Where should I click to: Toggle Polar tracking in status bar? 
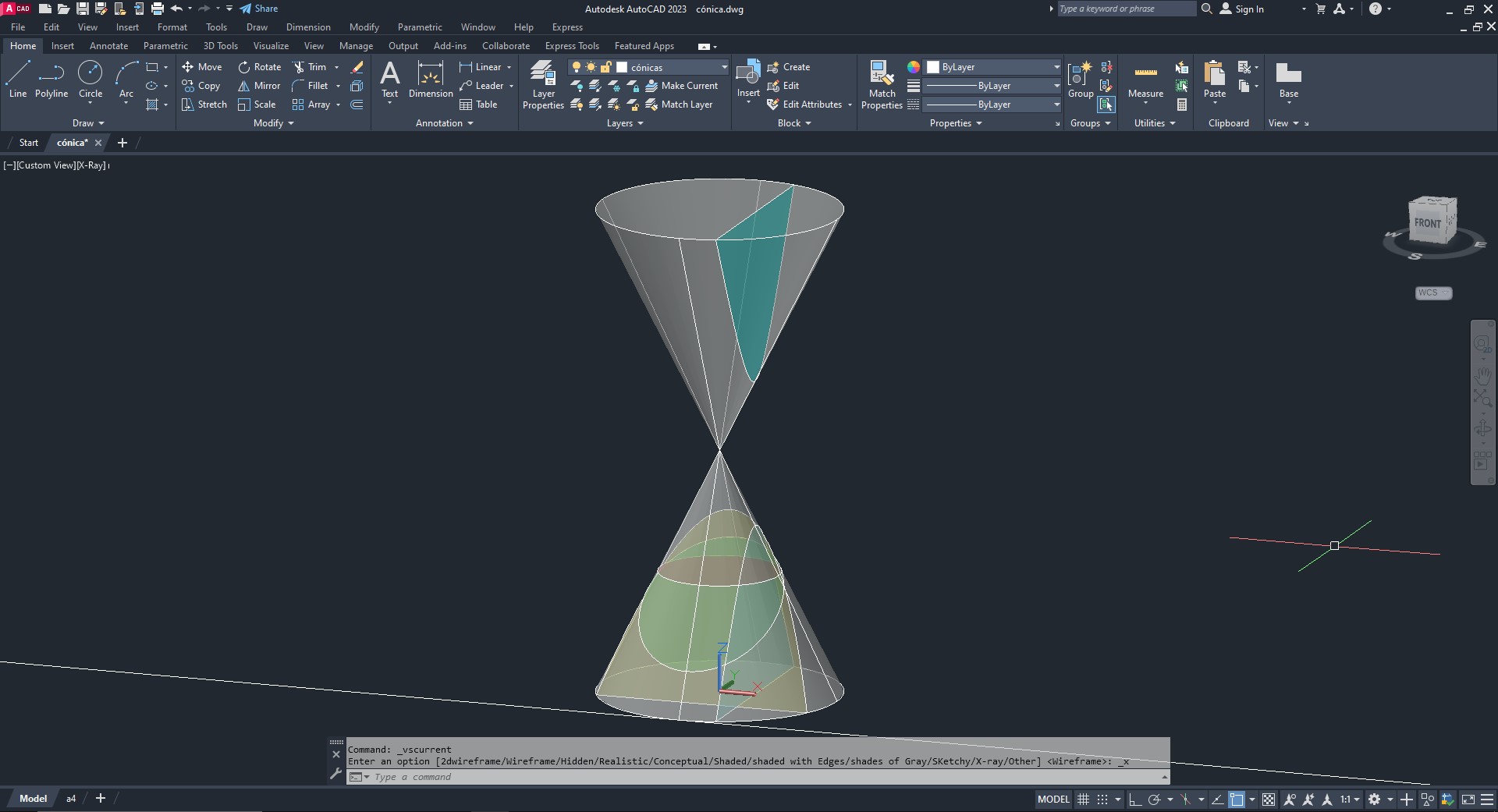pos(1155,800)
